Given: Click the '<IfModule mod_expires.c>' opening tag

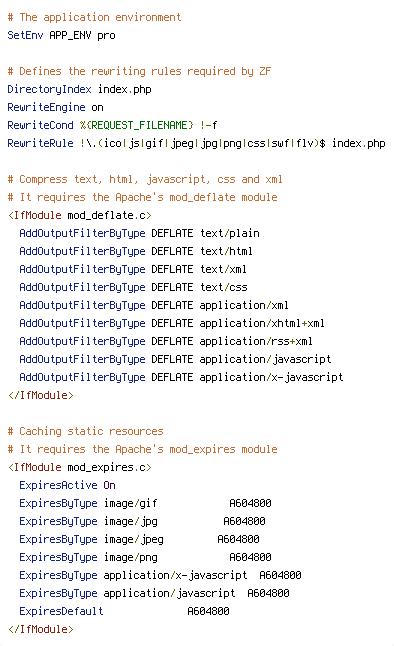Looking at the screenshot, I should 80,467.
